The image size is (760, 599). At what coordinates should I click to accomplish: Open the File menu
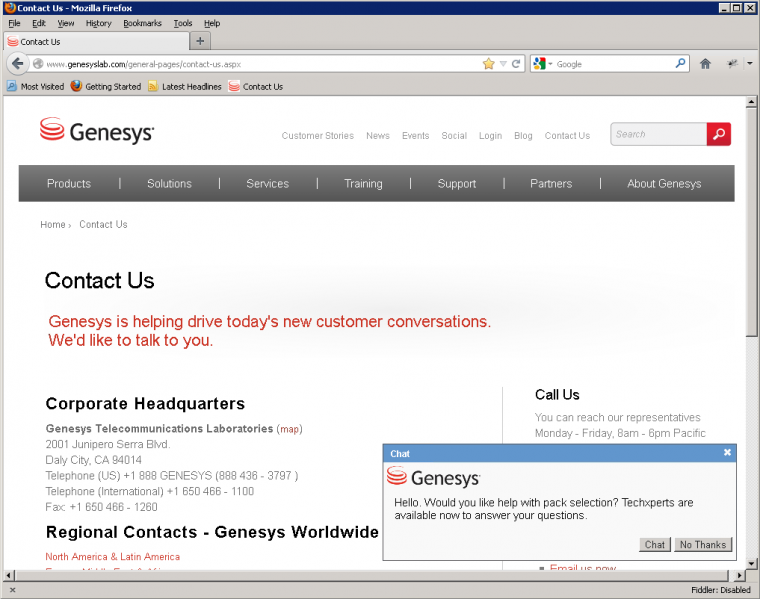point(15,23)
